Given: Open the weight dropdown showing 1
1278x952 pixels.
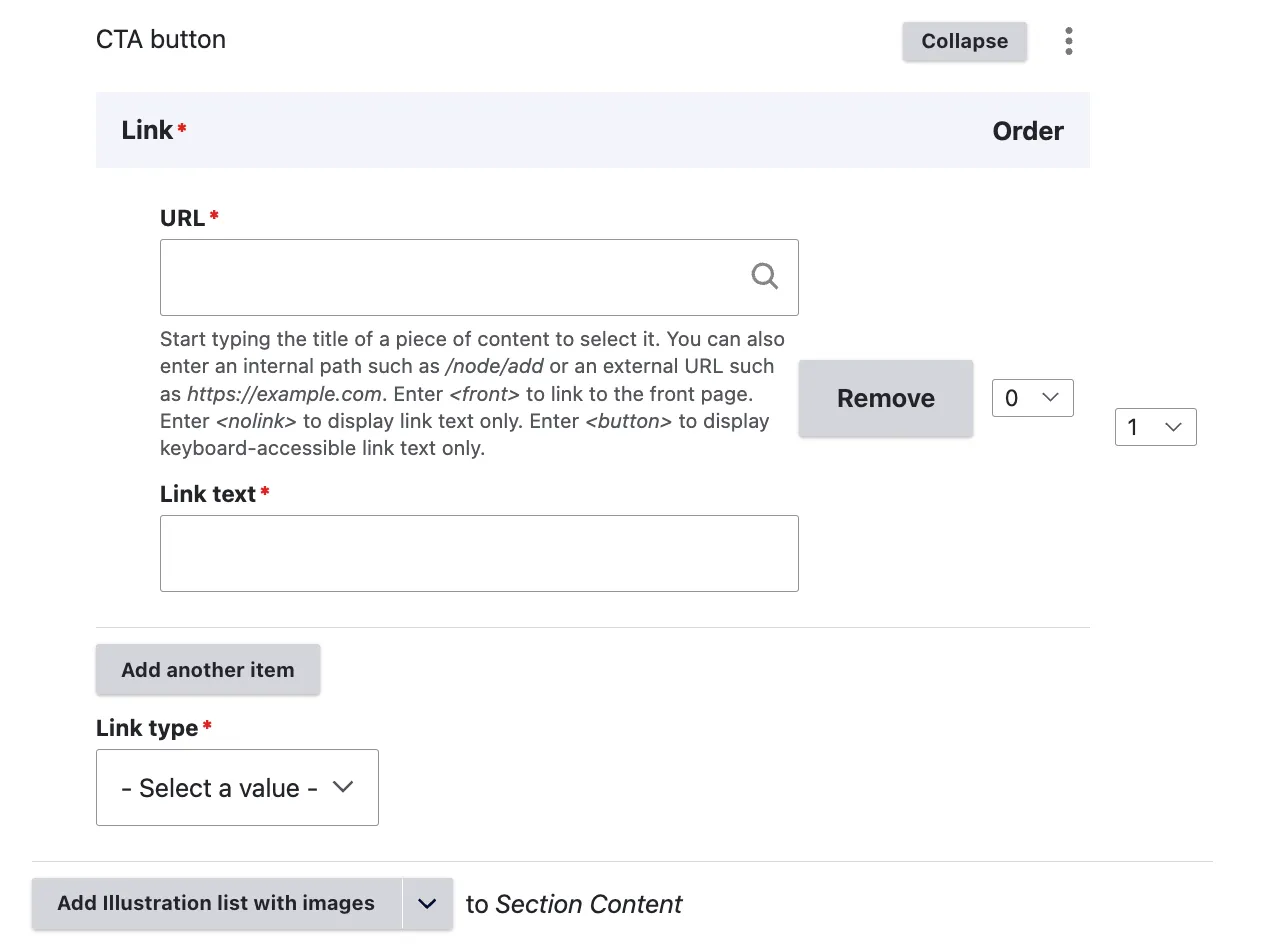Looking at the screenshot, I should click(x=1155, y=427).
